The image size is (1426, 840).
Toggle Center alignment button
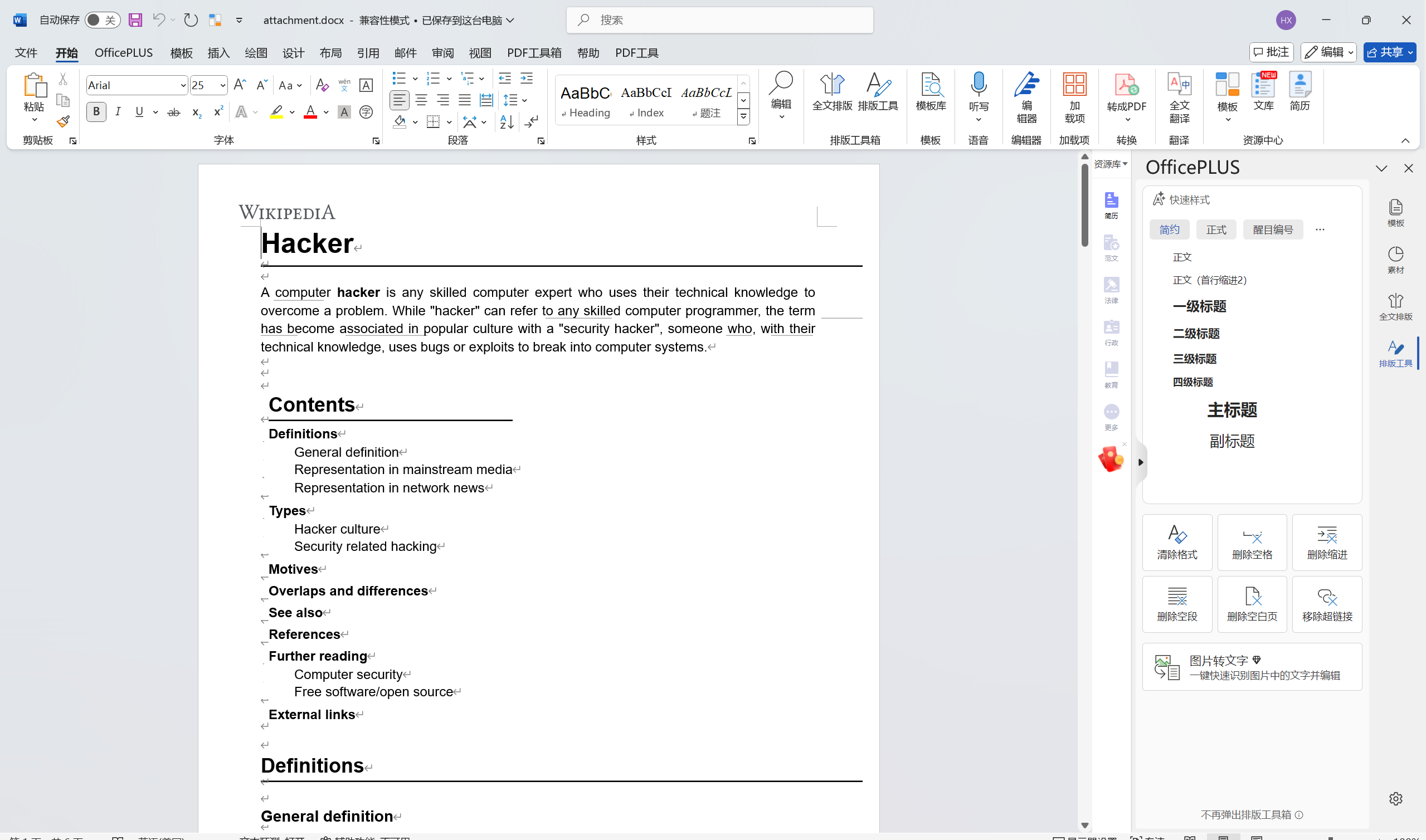click(x=421, y=100)
